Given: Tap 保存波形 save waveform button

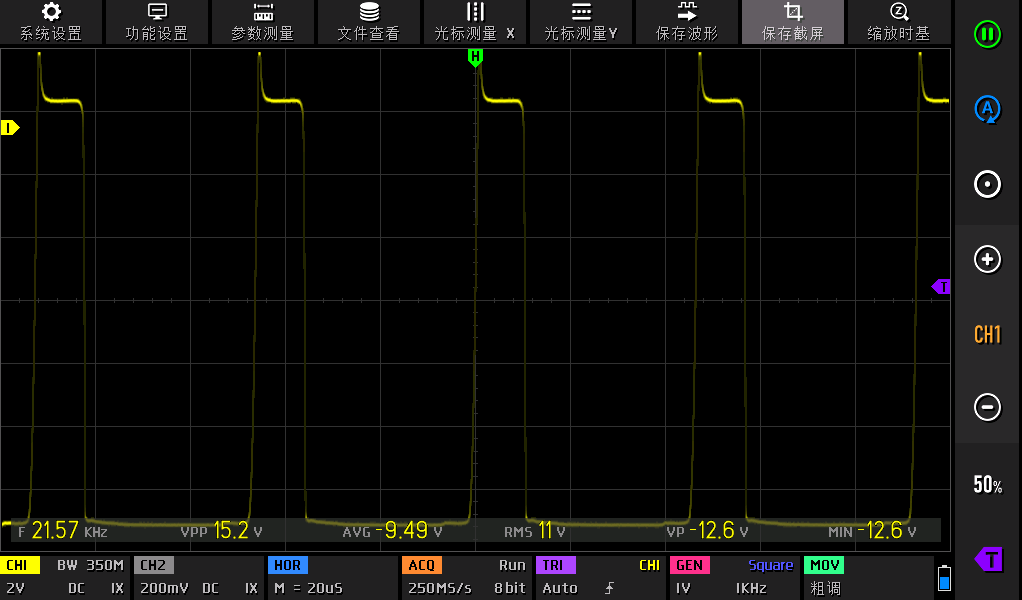Looking at the screenshot, I should (x=686, y=22).
